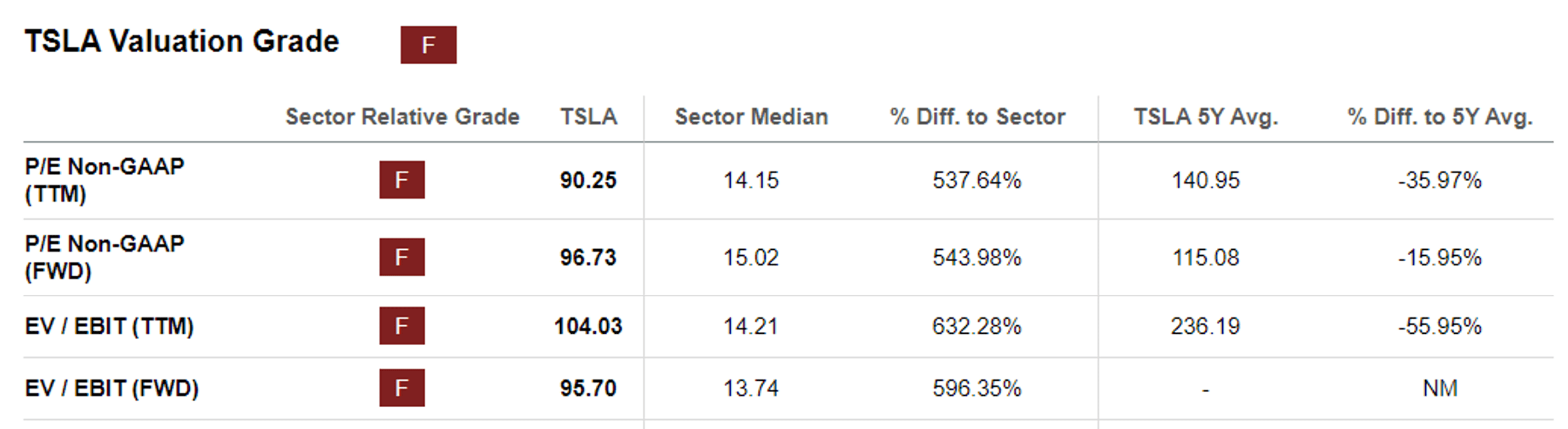The image size is (1568, 429).
Task: Click the % Diff. to Sector column header
Action: [977, 117]
